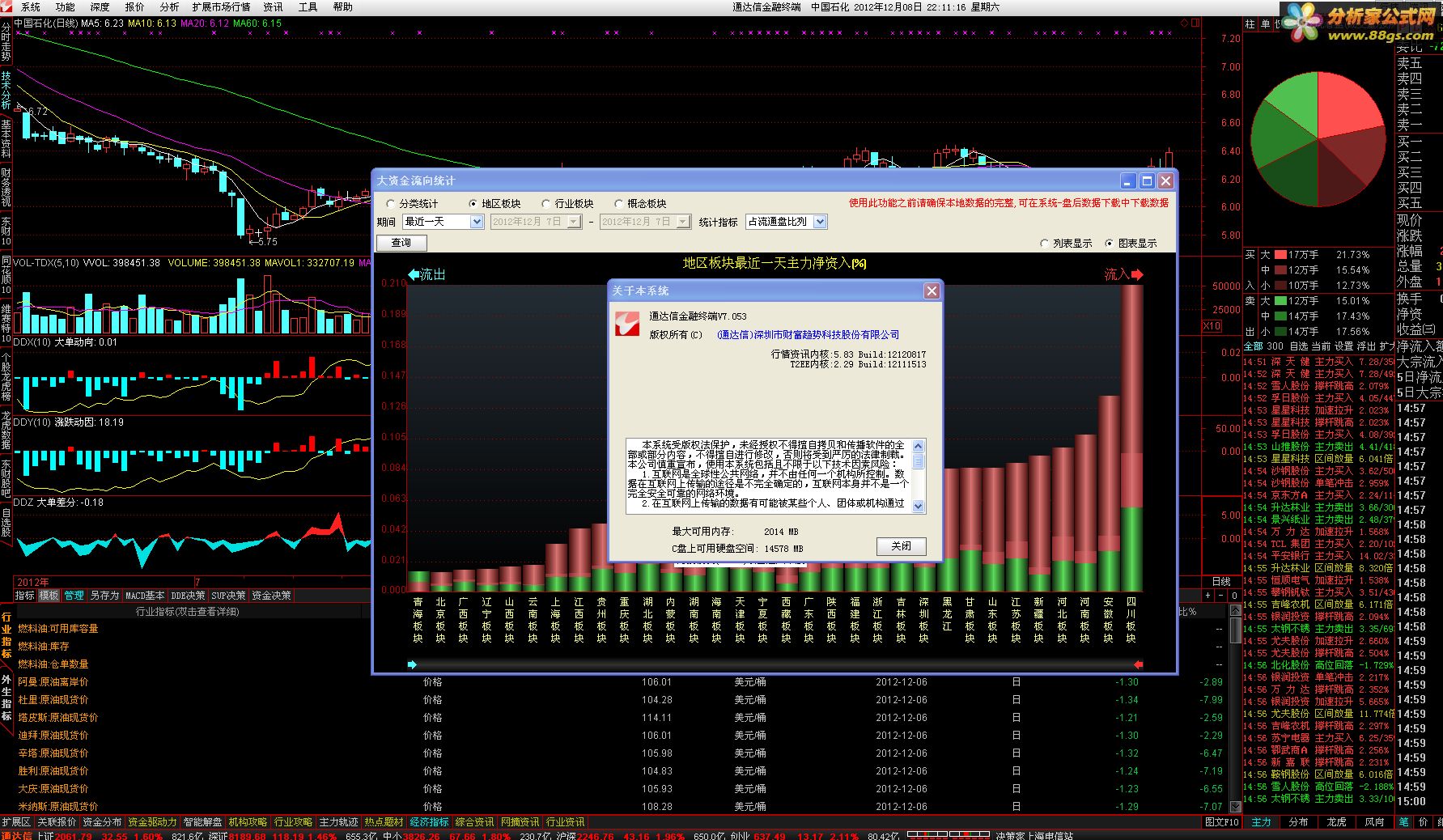Switch to 列表显示 list display
Viewport: 1443px width, 840px height.
click(x=1065, y=243)
